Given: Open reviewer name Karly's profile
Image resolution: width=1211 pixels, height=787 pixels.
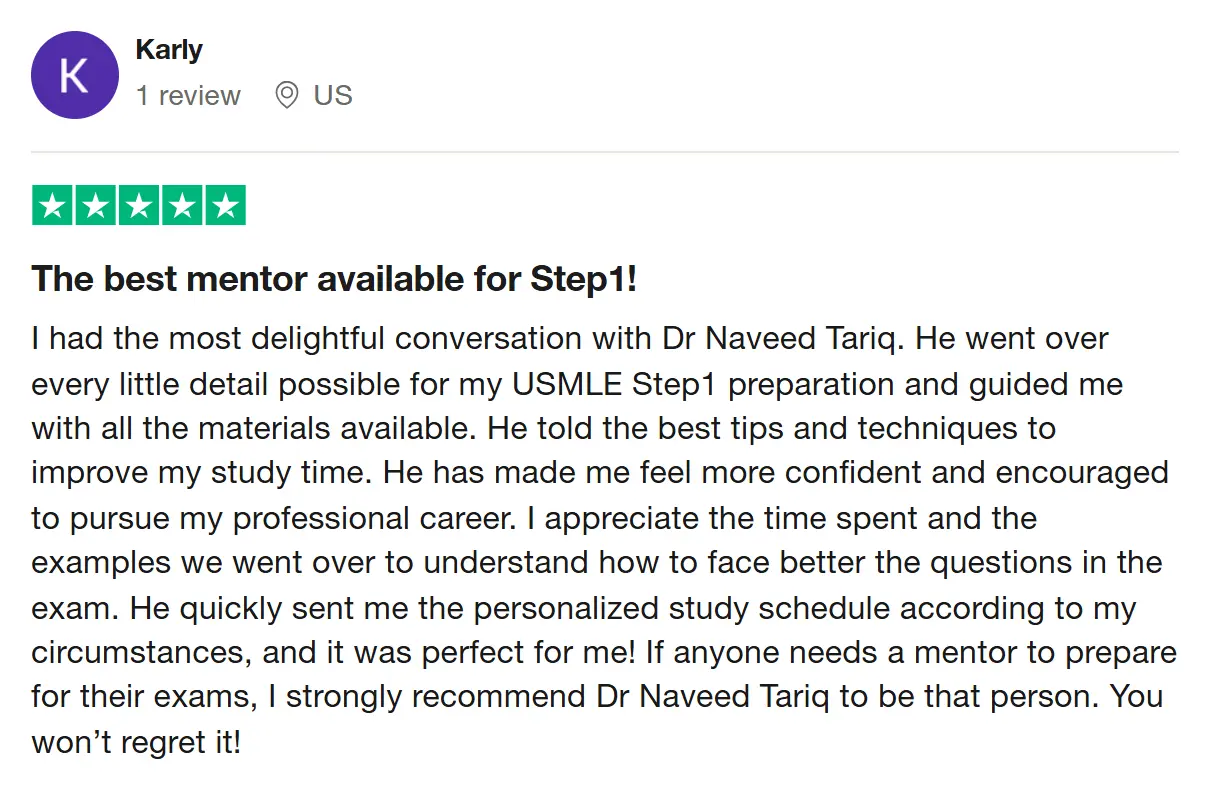Looking at the screenshot, I should tap(169, 50).
